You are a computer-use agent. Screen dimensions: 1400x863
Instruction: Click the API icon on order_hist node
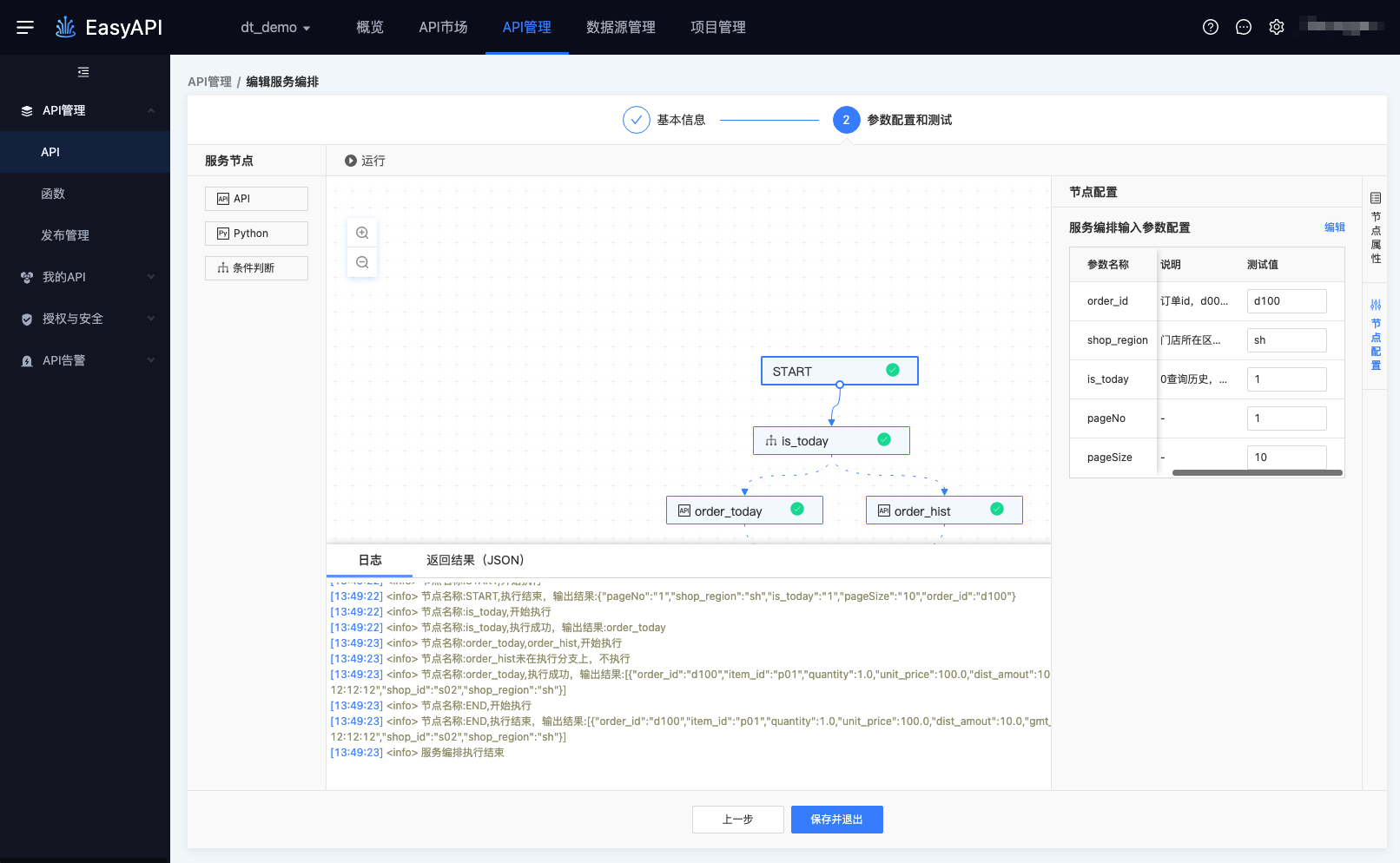tap(884, 511)
